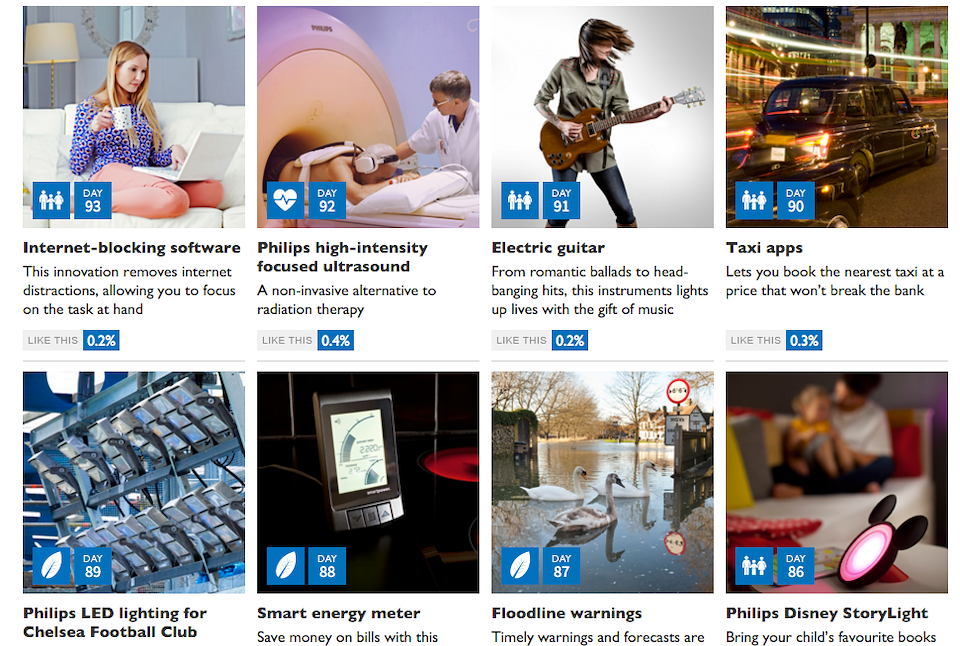Select the Day 93 badge
The image size is (960, 646).
(92, 200)
